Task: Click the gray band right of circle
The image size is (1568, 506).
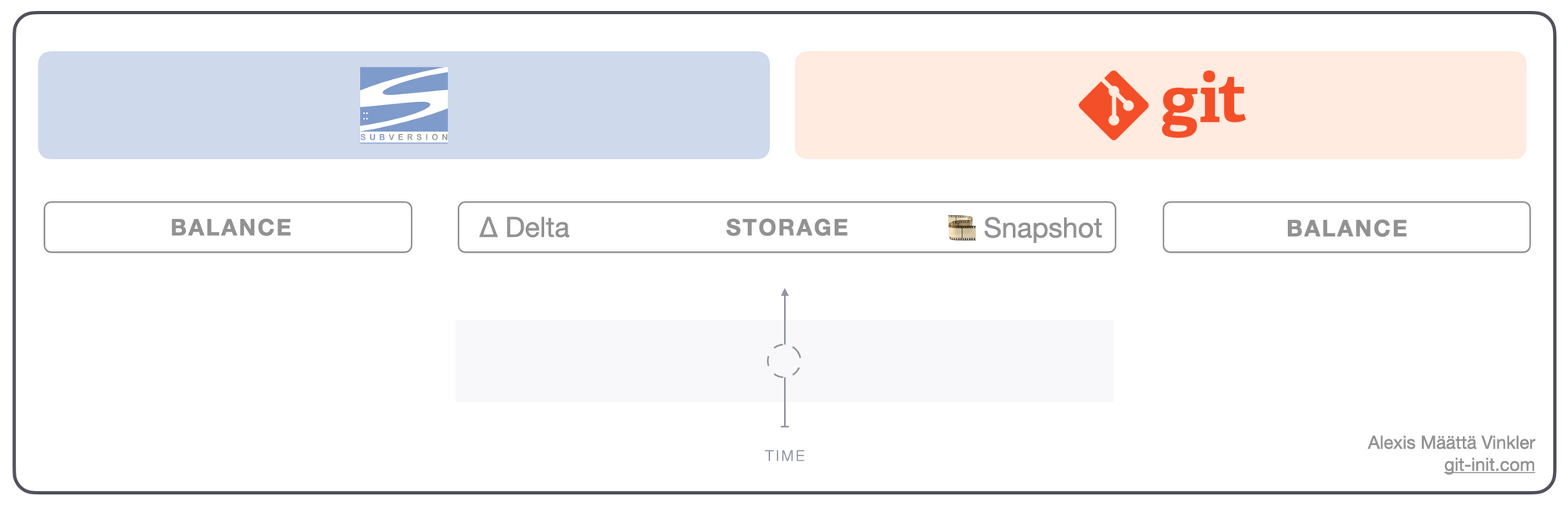Action: (958, 361)
